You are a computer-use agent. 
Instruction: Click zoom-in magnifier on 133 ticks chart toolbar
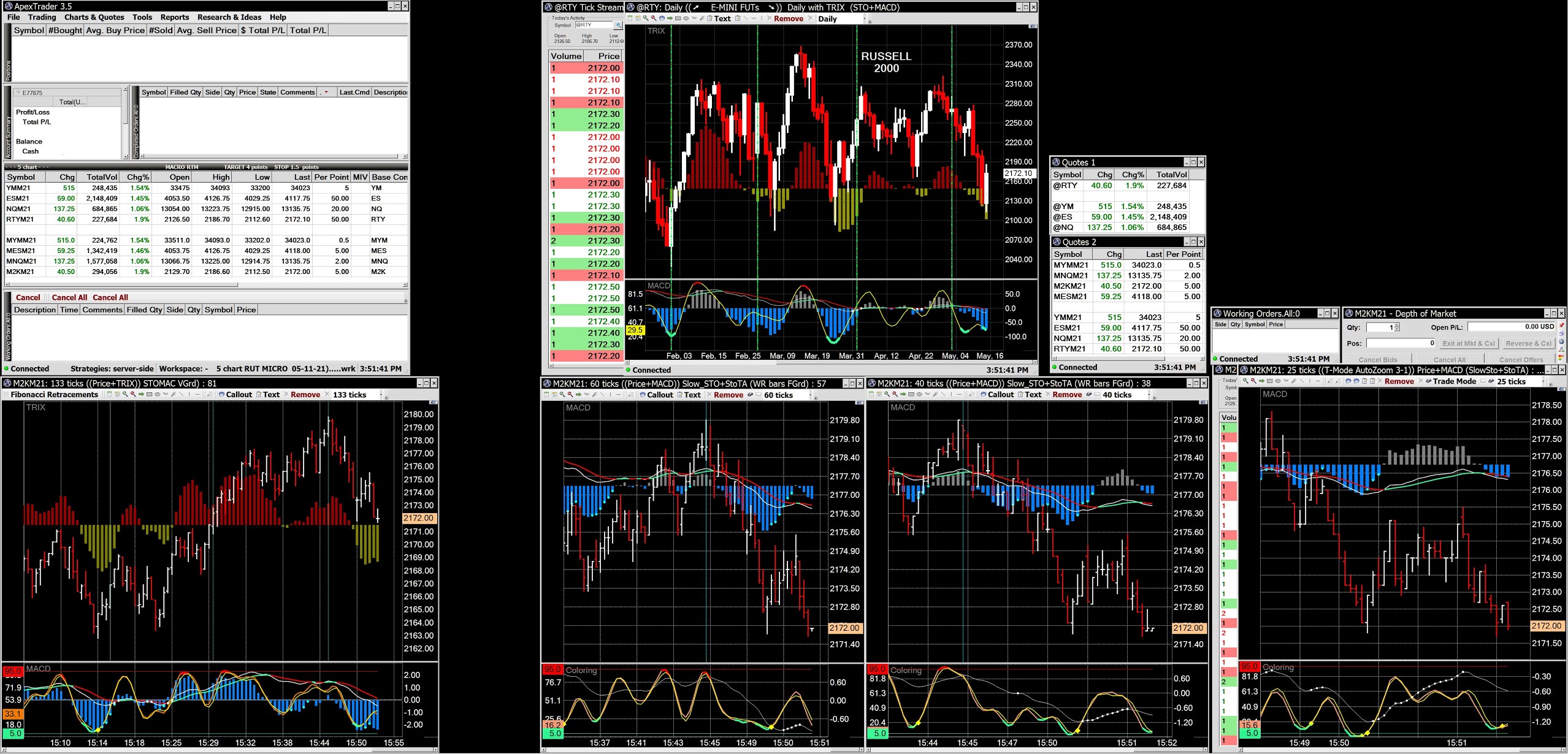(x=125, y=394)
